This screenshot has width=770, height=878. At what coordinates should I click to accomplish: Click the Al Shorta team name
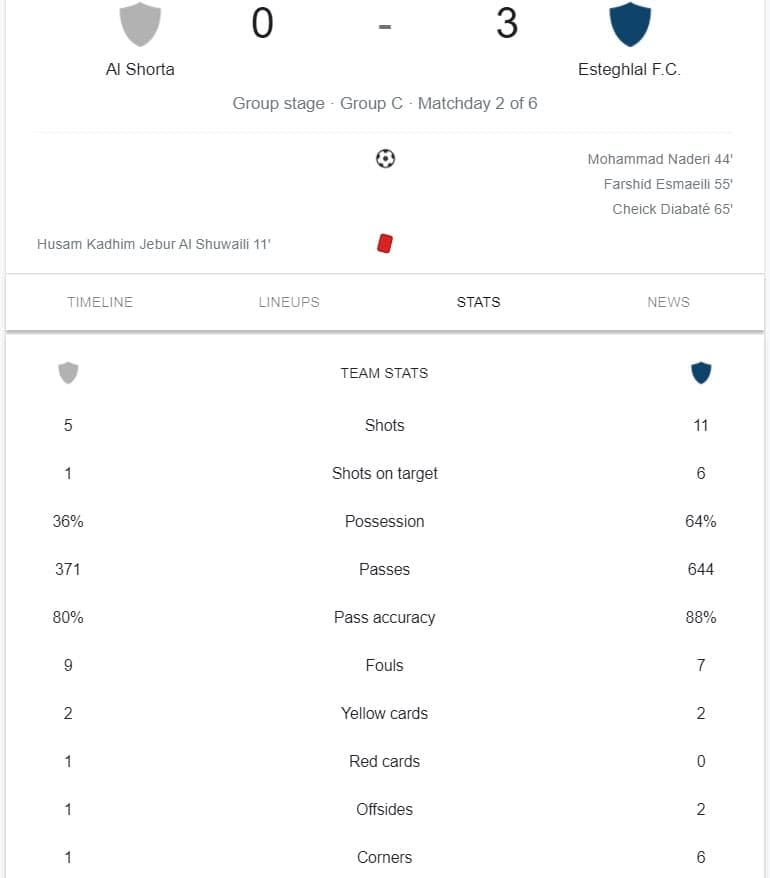(x=140, y=69)
